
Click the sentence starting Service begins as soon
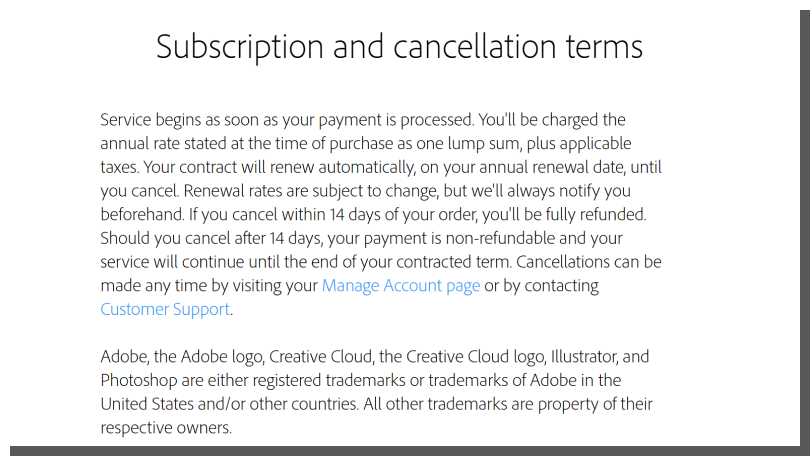tap(287, 120)
